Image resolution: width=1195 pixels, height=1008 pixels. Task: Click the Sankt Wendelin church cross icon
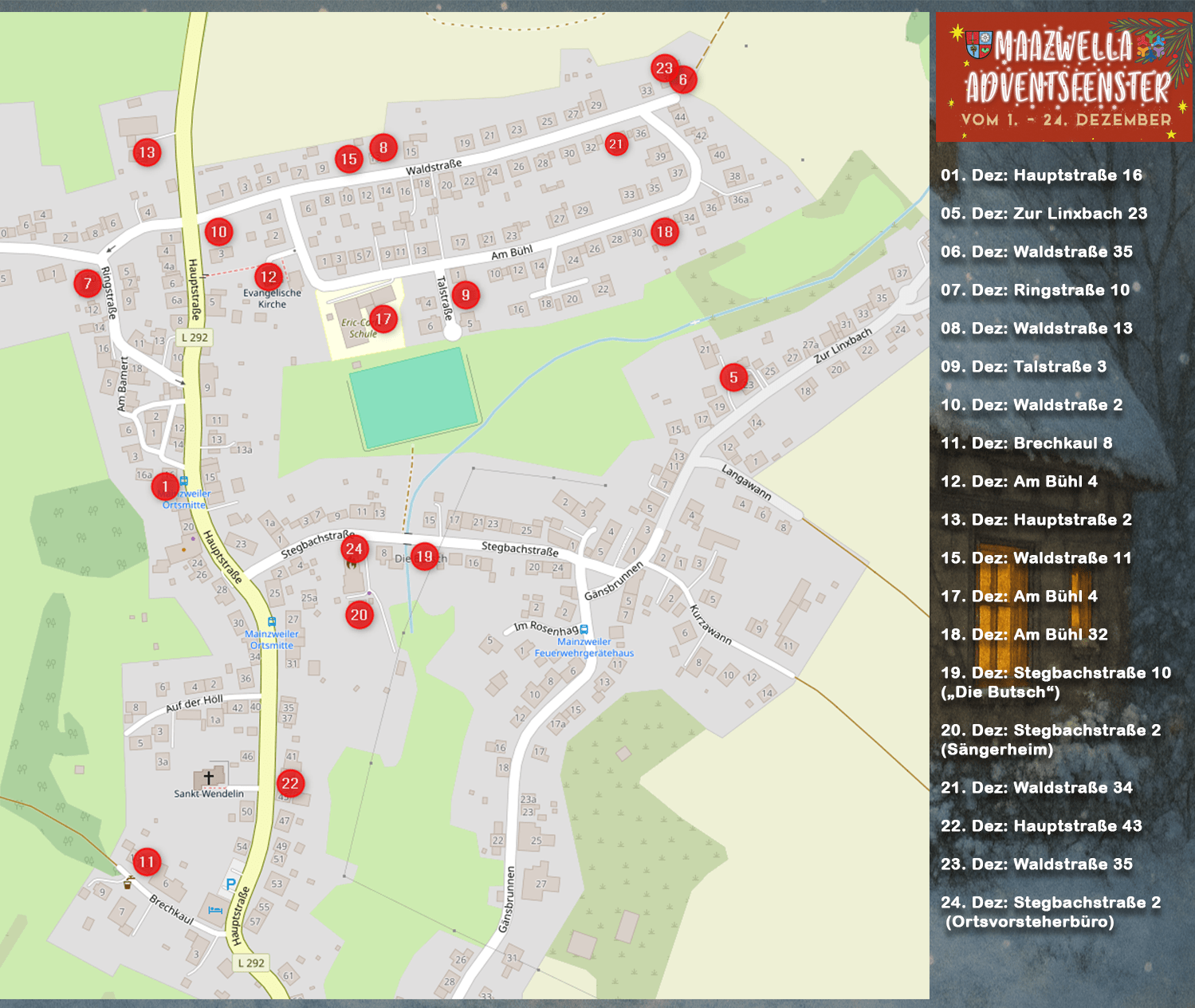(x=209, y=777)
